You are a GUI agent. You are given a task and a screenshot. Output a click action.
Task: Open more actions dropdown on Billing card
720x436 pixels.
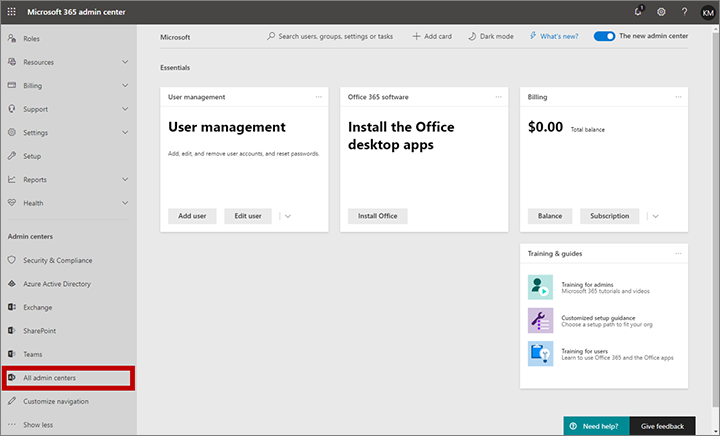click(x=656, y=216)
